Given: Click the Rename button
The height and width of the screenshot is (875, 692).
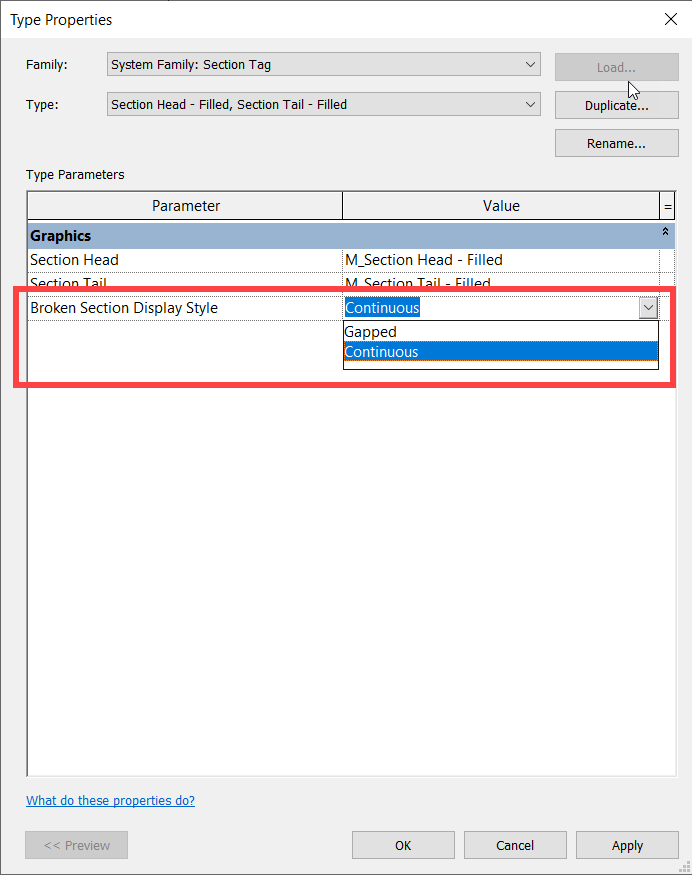Looking at the screenshot, I should [617, 143].
